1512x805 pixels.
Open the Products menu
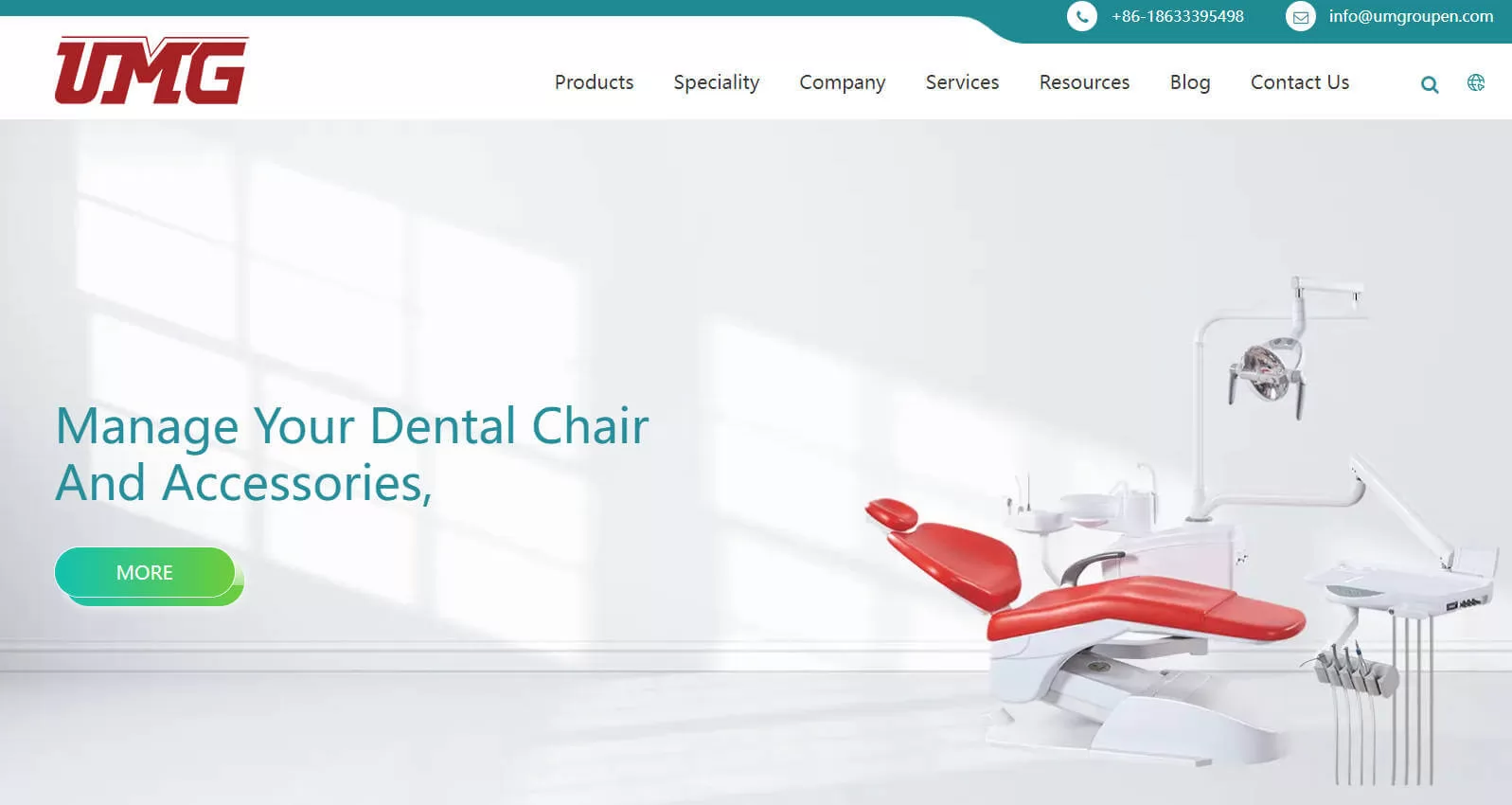(x=594, y=82)
